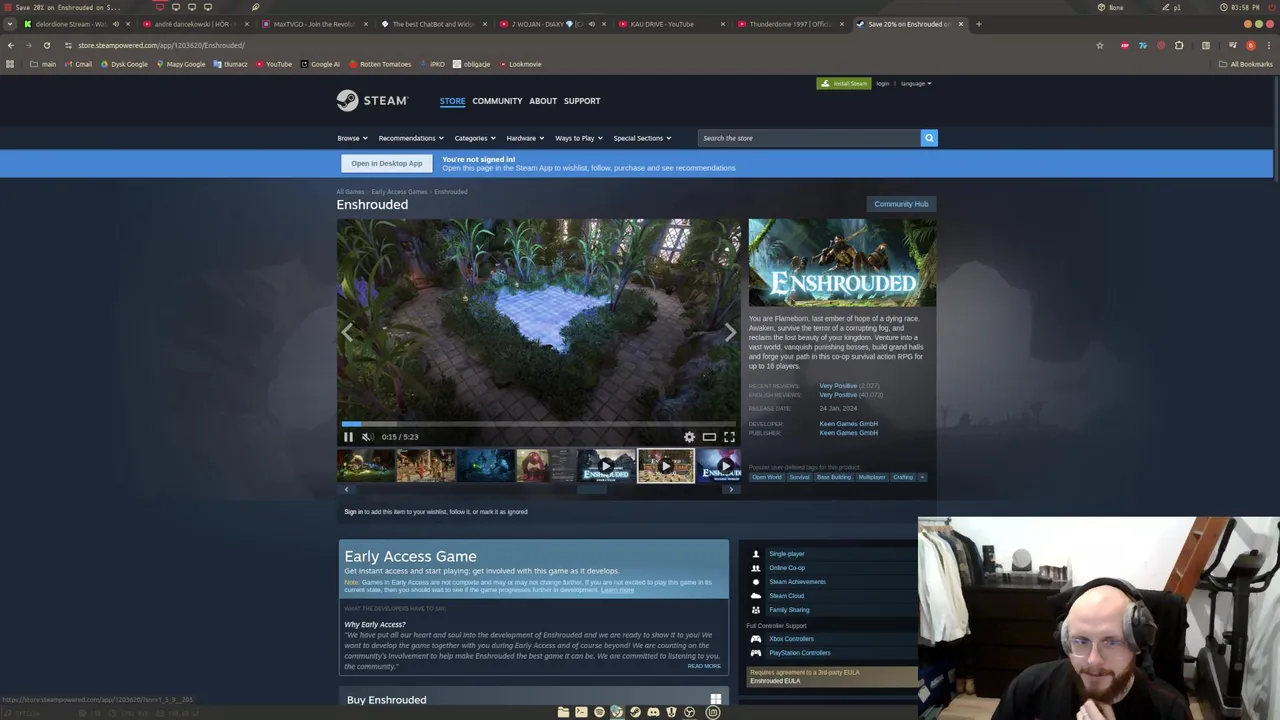Expand more tags with the plus button

tap(922, 477)
